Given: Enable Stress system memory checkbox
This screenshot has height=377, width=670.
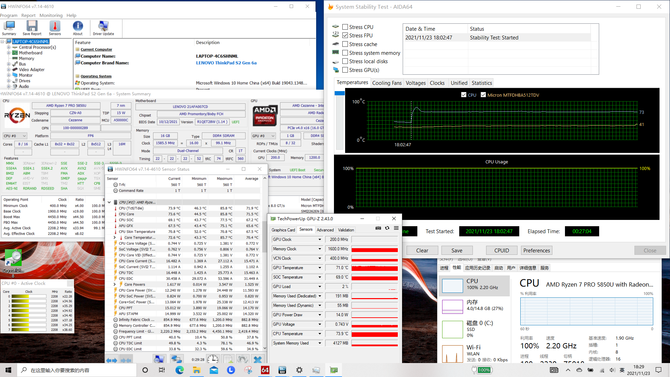Looking at the screenshot, I should [x=345, y=53].
